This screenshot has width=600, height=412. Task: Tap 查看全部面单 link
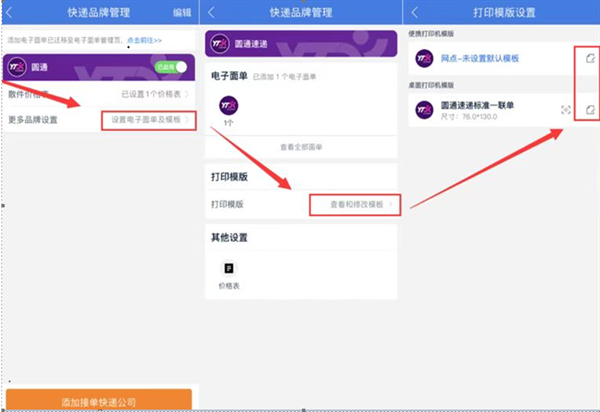pyautogui.click(x=301, y=147)
